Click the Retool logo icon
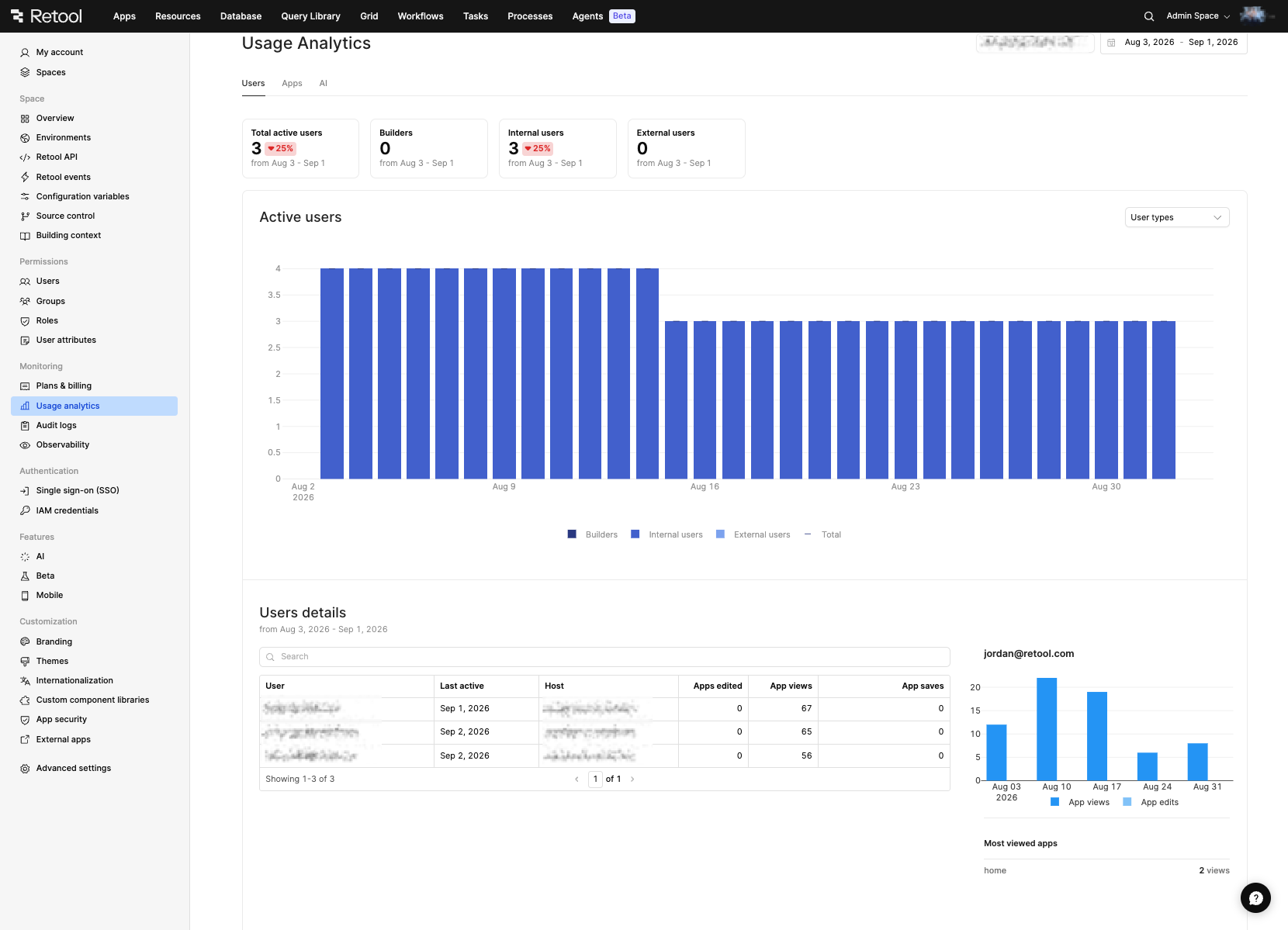 (17, 16)
